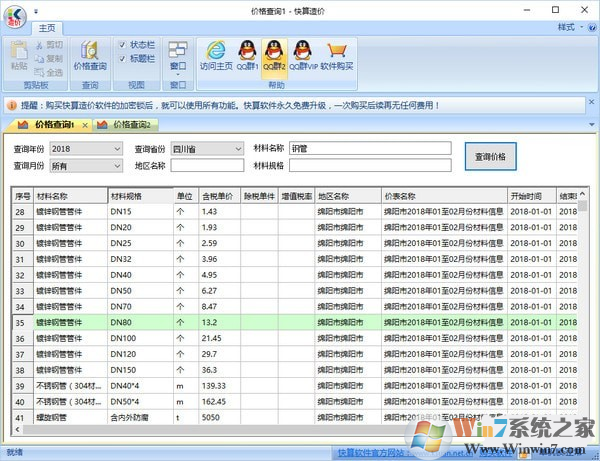The height and width of the screenshot is (463, 602).
Task: Click the 材料名称 input field
Action: coord(370,149)
